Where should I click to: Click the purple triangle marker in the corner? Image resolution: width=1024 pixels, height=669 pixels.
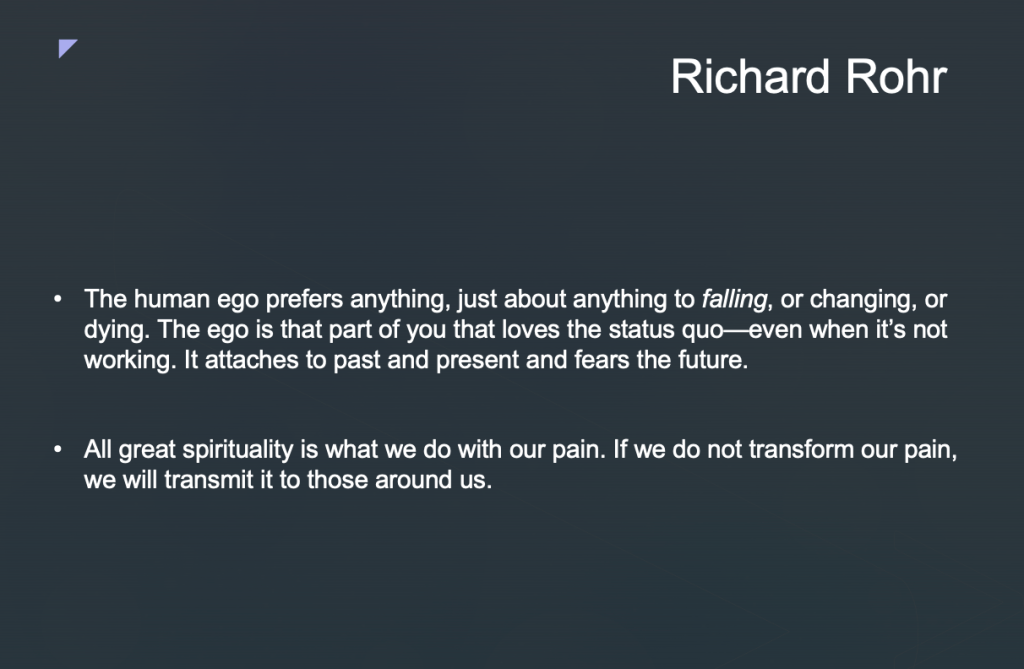click(66, 47)
